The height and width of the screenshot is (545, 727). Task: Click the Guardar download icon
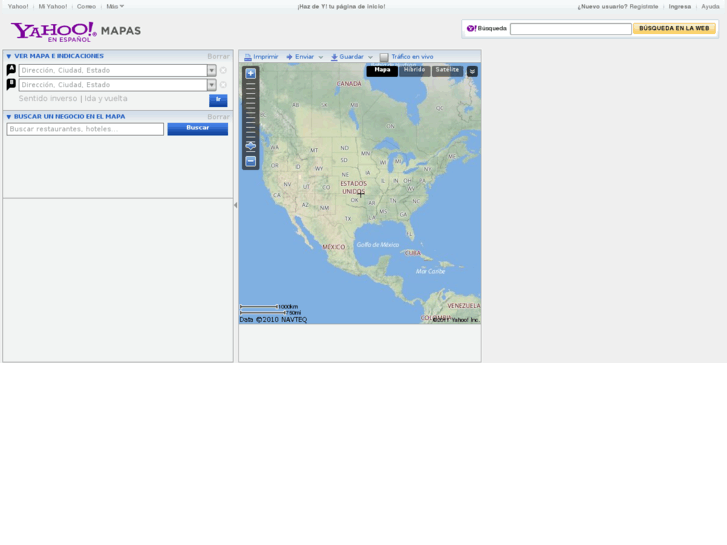tap(334, 58)
